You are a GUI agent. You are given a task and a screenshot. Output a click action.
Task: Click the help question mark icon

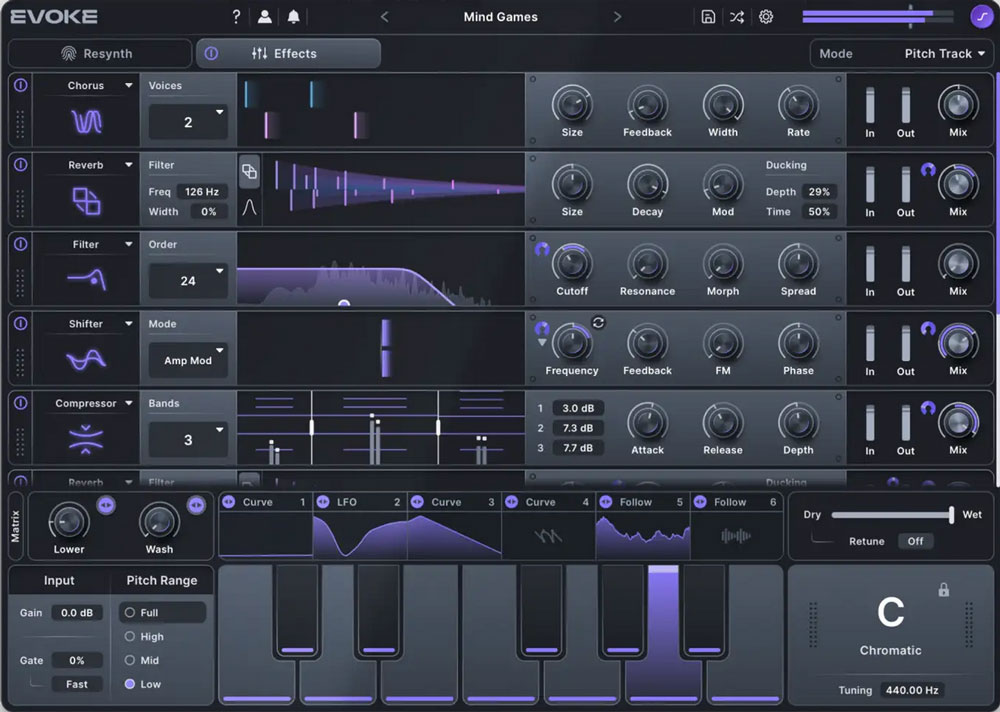(x=236, y=17)
